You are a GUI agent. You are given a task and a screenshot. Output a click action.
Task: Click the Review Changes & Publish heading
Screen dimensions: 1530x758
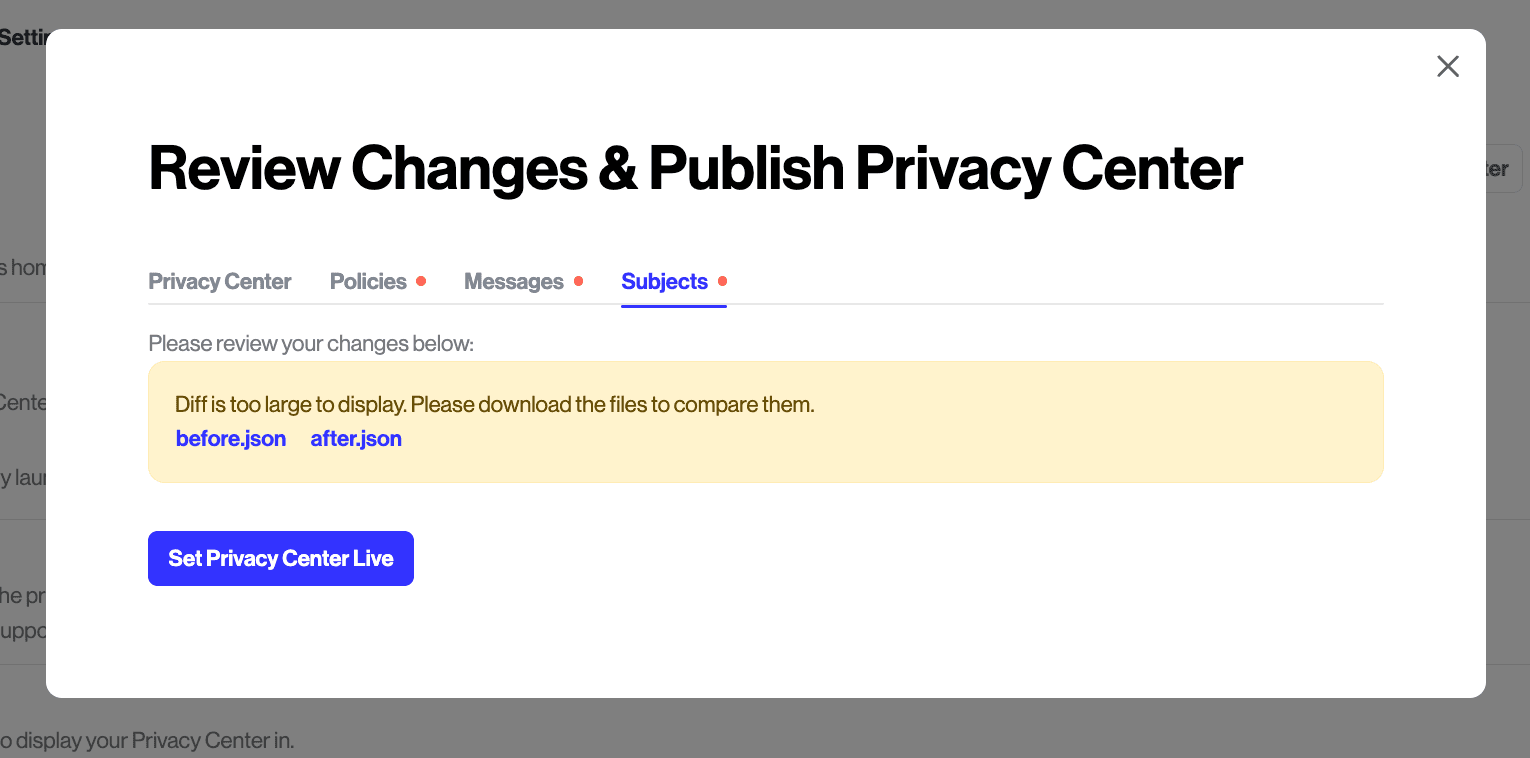pos(695,168)
